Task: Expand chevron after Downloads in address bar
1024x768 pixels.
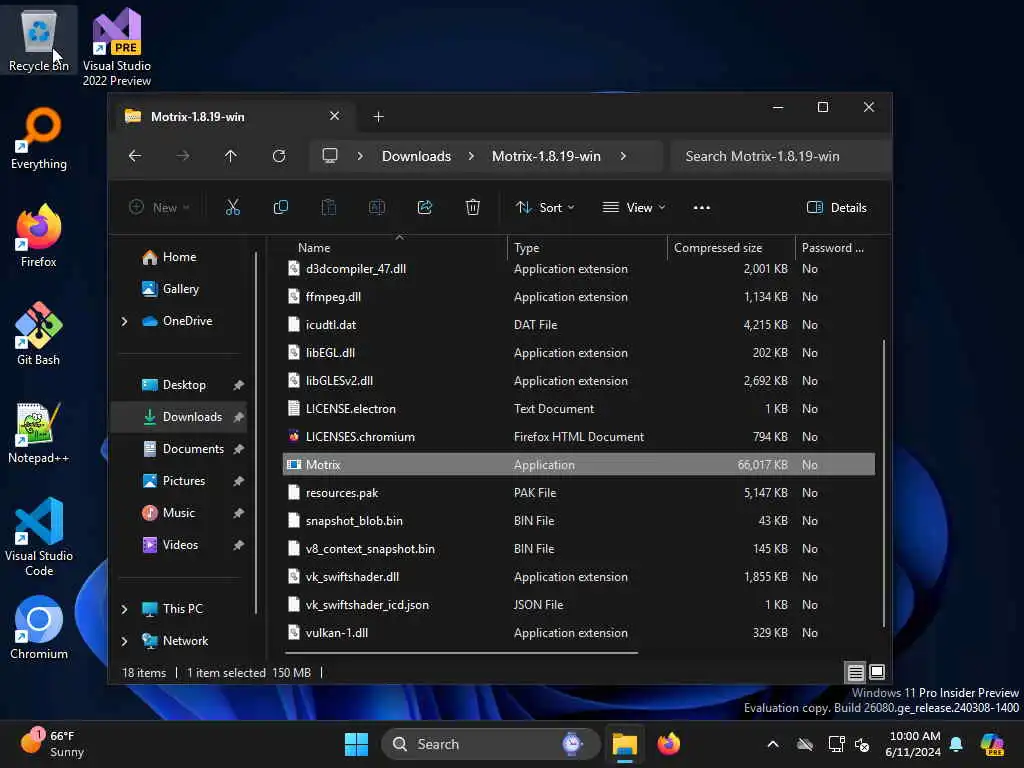Action: (x=471, y=156)
